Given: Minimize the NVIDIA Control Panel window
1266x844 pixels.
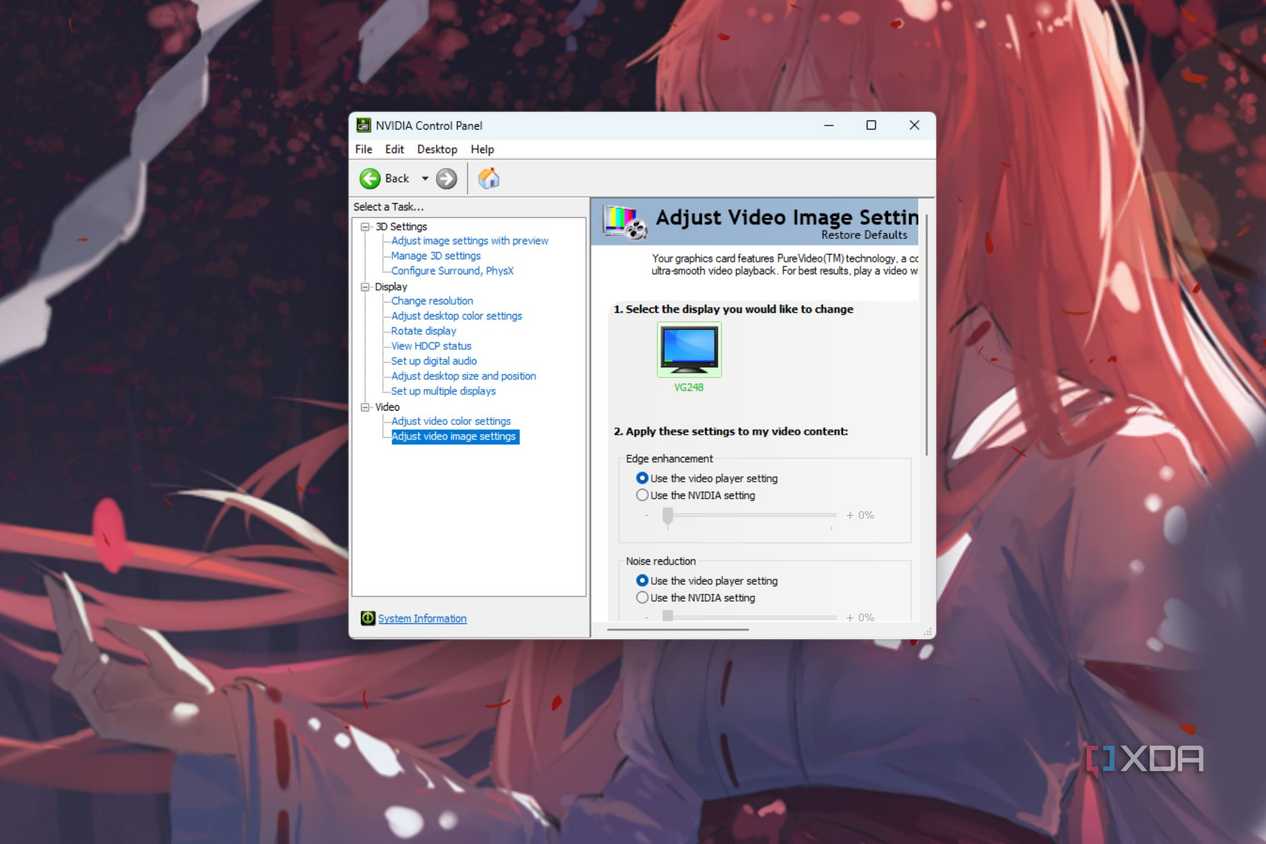Looking at the screenshot, I should coord(829,125).
